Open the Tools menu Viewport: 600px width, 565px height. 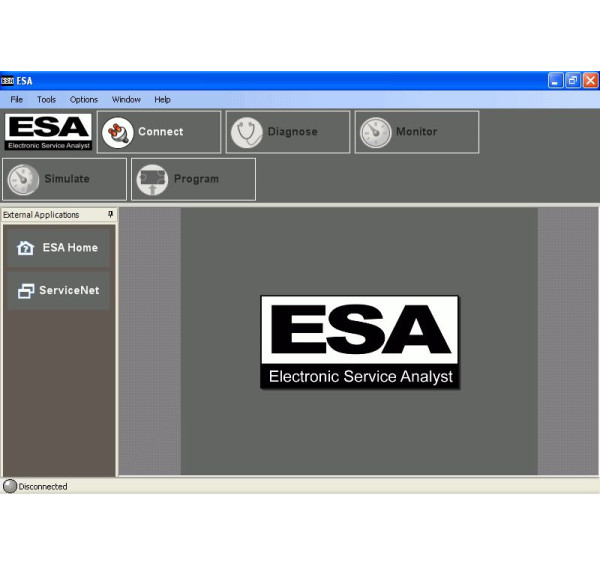(47, 100)
